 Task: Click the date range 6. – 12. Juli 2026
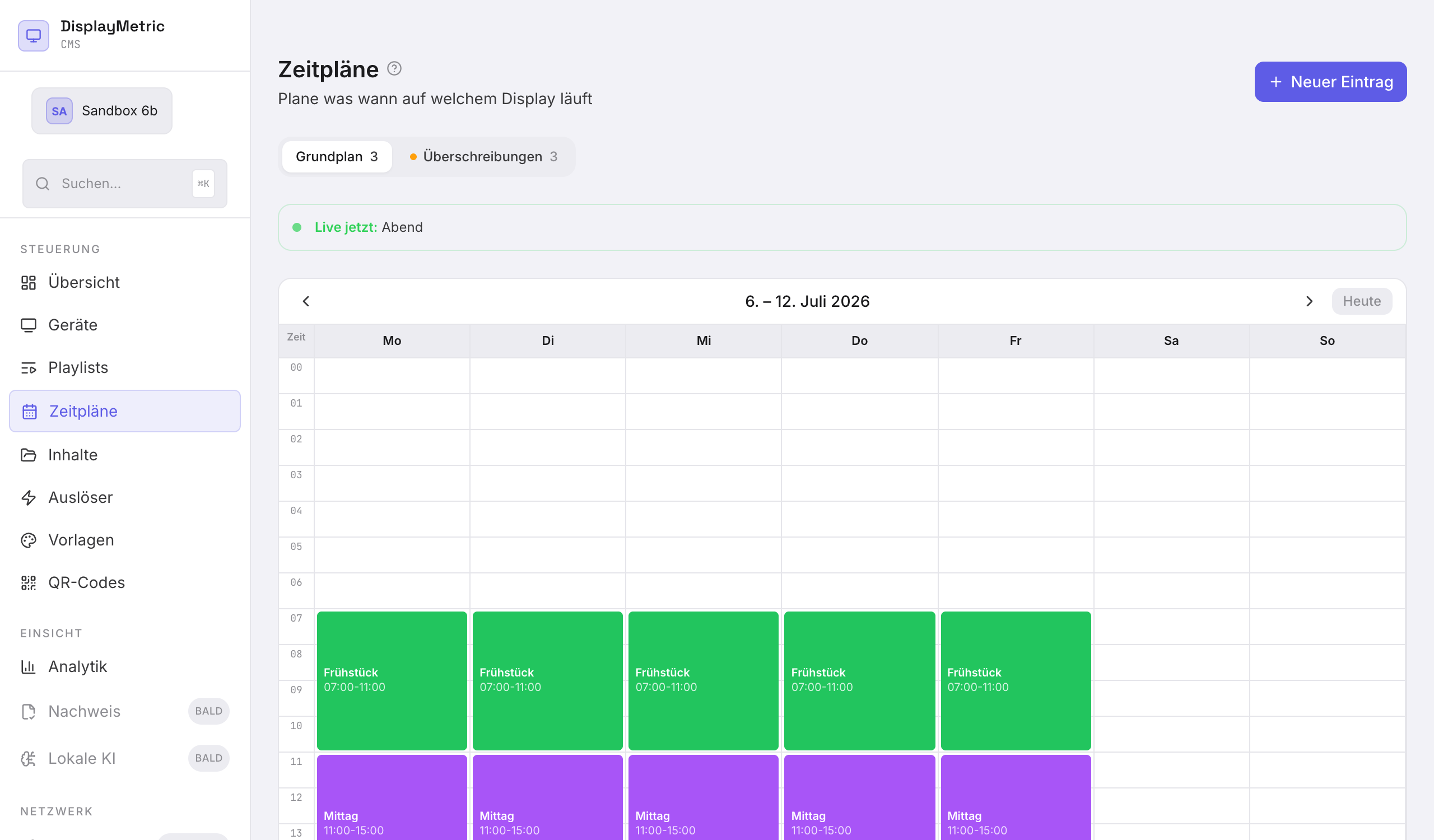tap(808, 301)
